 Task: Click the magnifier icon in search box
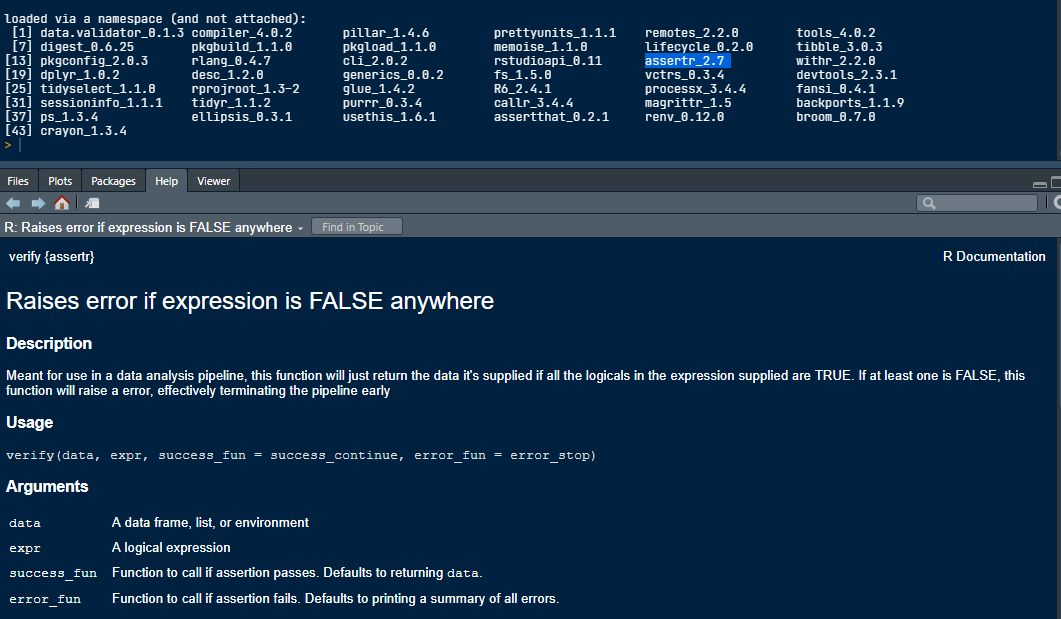click(x=929, y=202)
